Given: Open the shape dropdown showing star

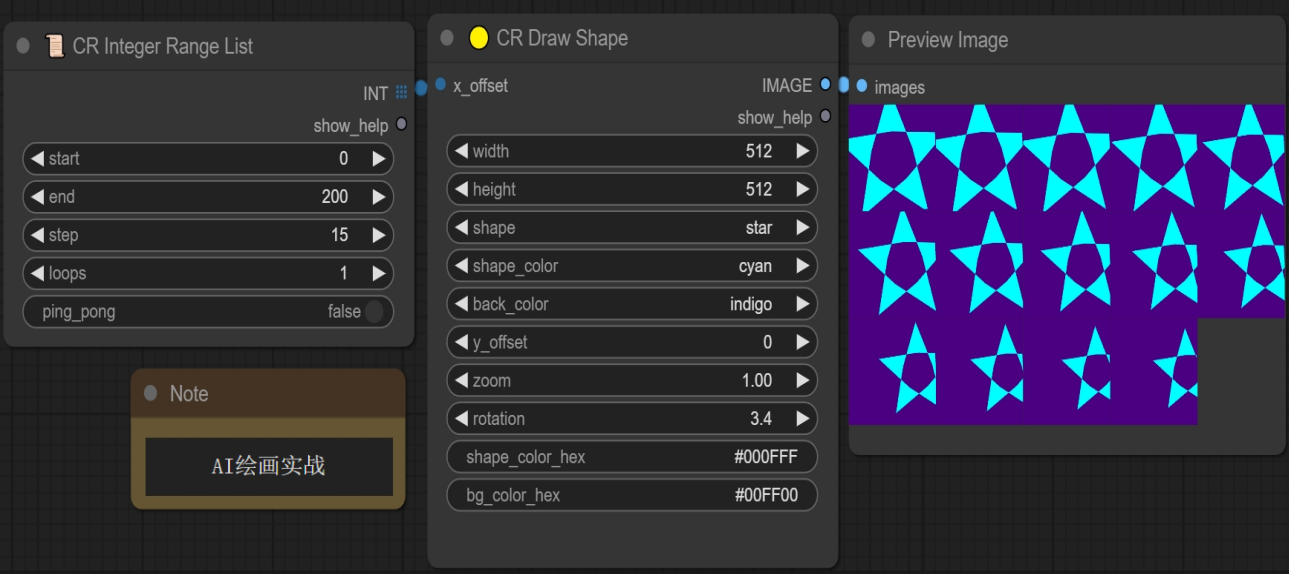Looking at the screenshot, I should [x=632, y=228].
